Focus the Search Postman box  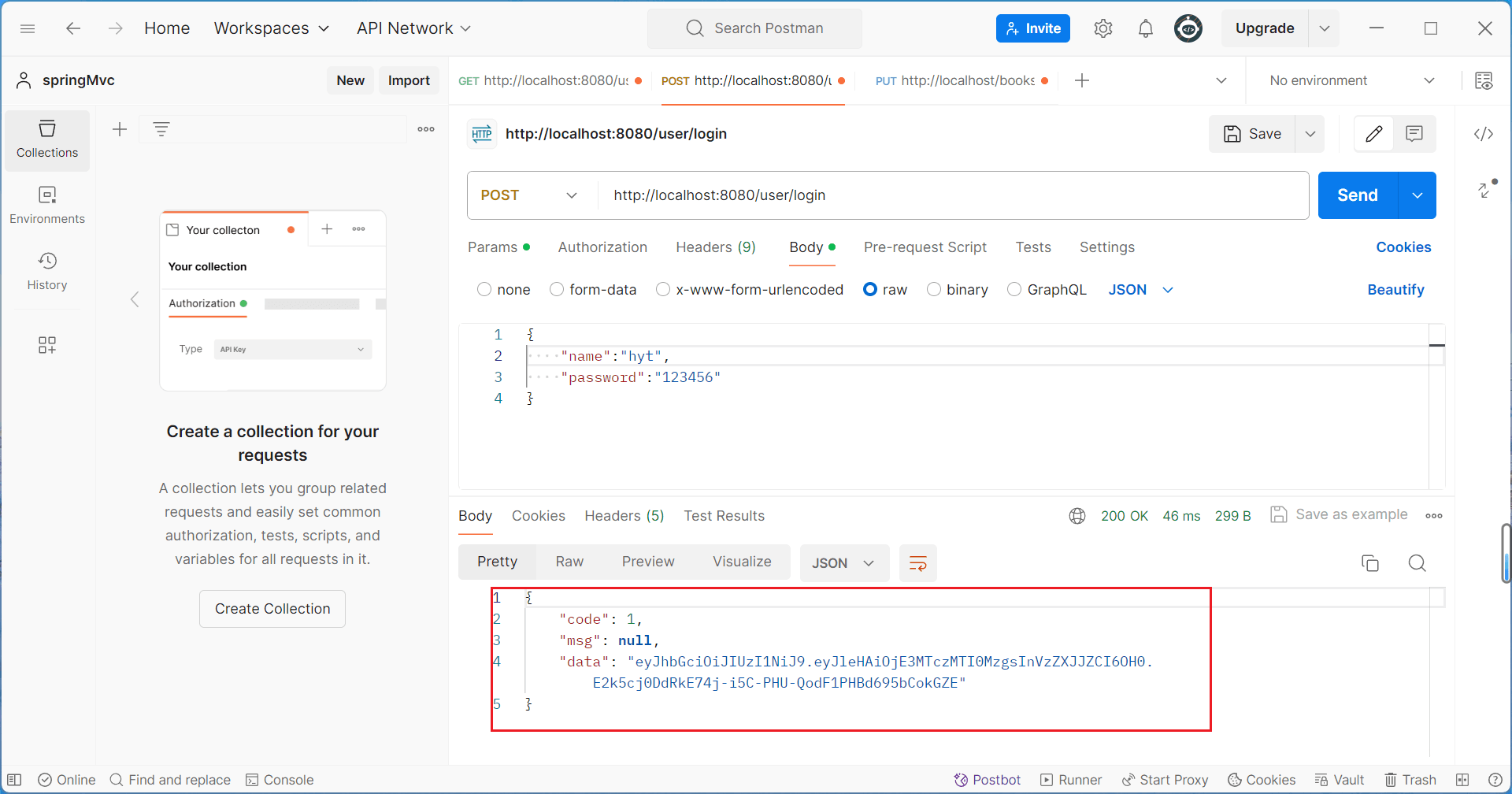tap(754, 28)
